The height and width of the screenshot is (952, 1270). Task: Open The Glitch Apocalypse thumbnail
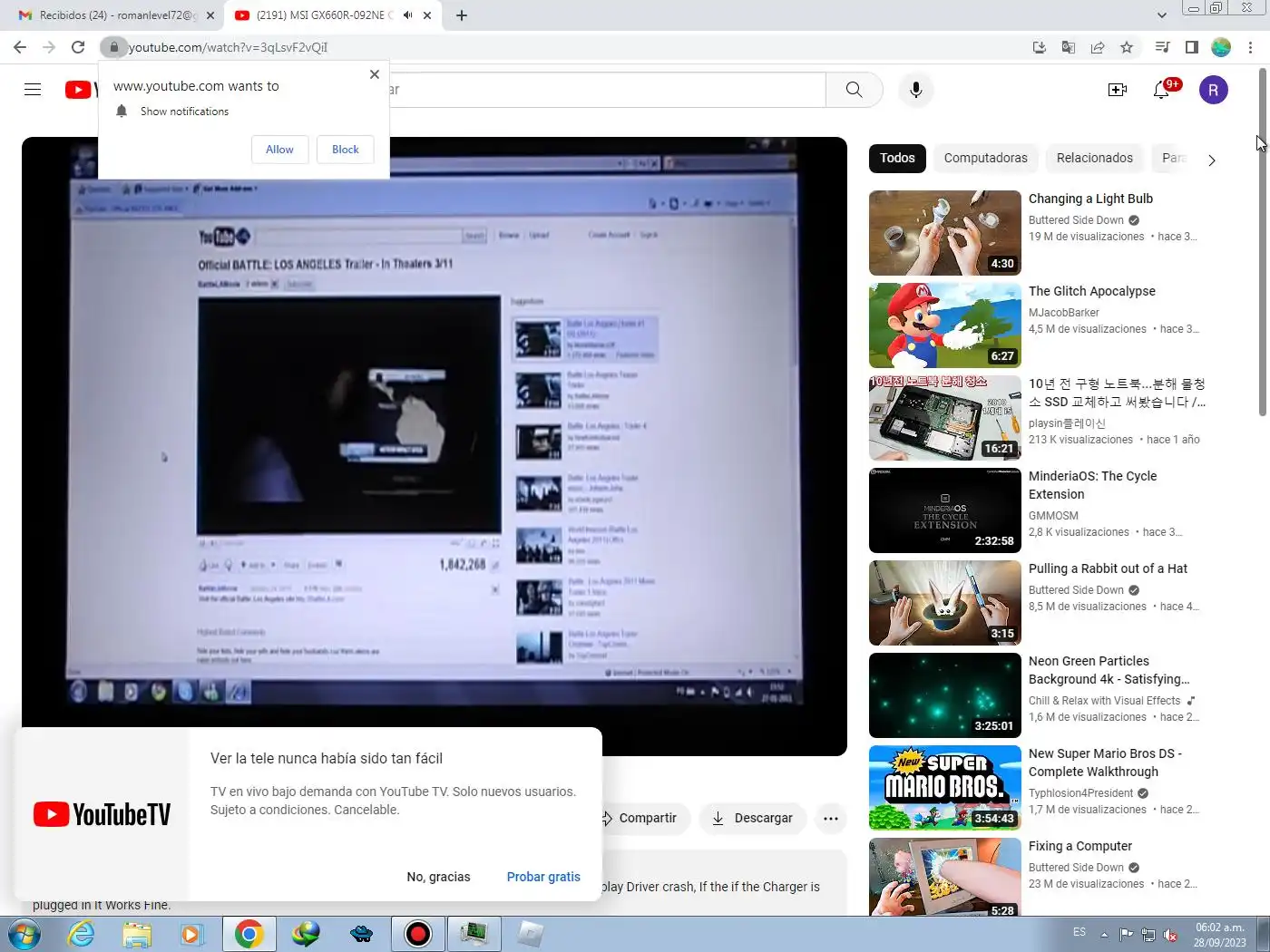pyautogui.click(x=945, y=325)
